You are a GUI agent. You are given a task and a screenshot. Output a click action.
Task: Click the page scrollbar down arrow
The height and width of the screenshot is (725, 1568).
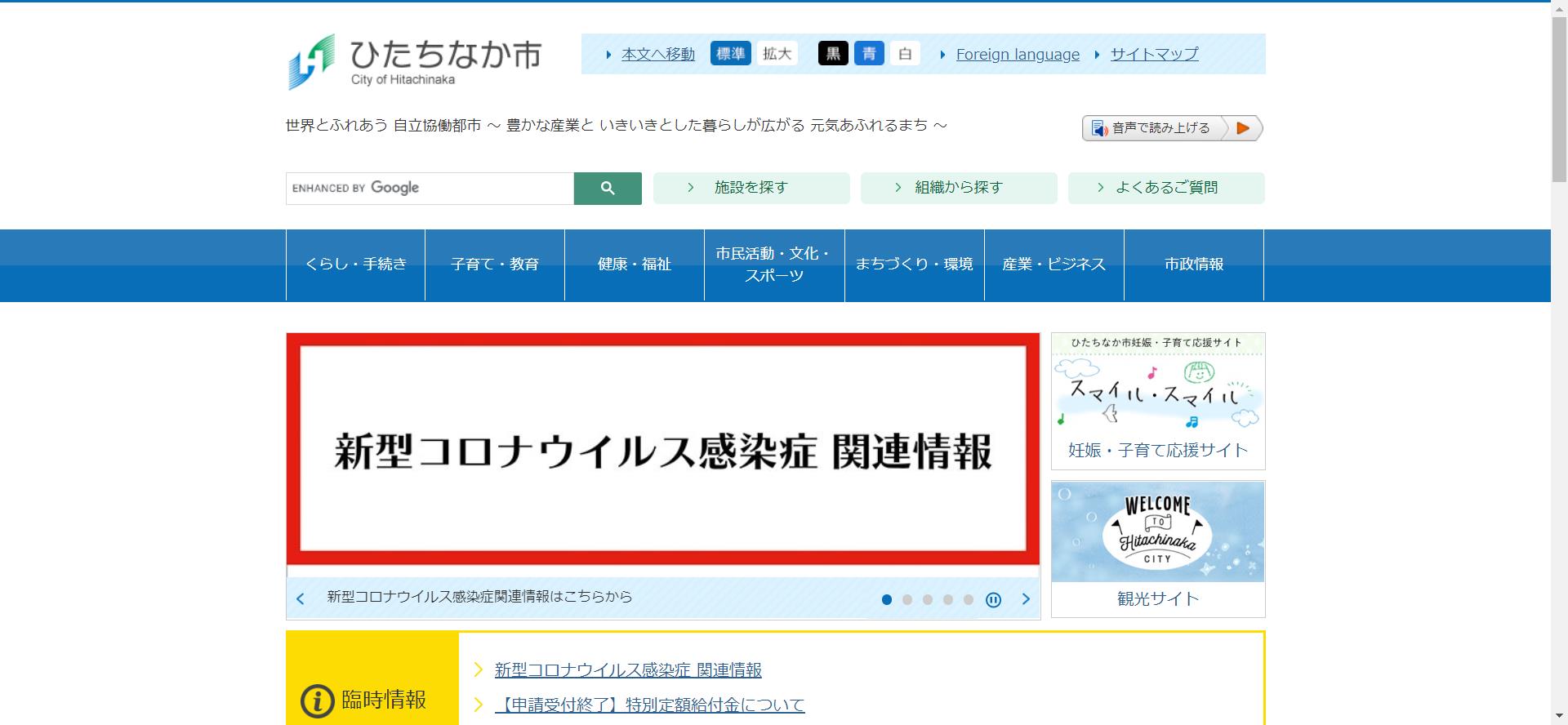click(x=1559, y=718)
